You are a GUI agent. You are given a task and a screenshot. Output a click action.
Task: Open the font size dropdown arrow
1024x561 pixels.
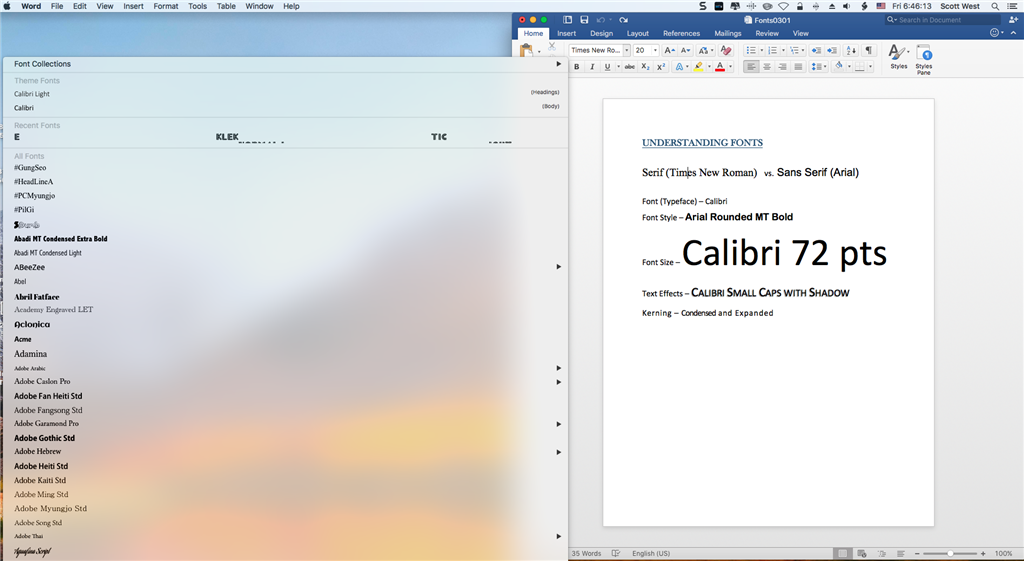[x=655, y=50]
